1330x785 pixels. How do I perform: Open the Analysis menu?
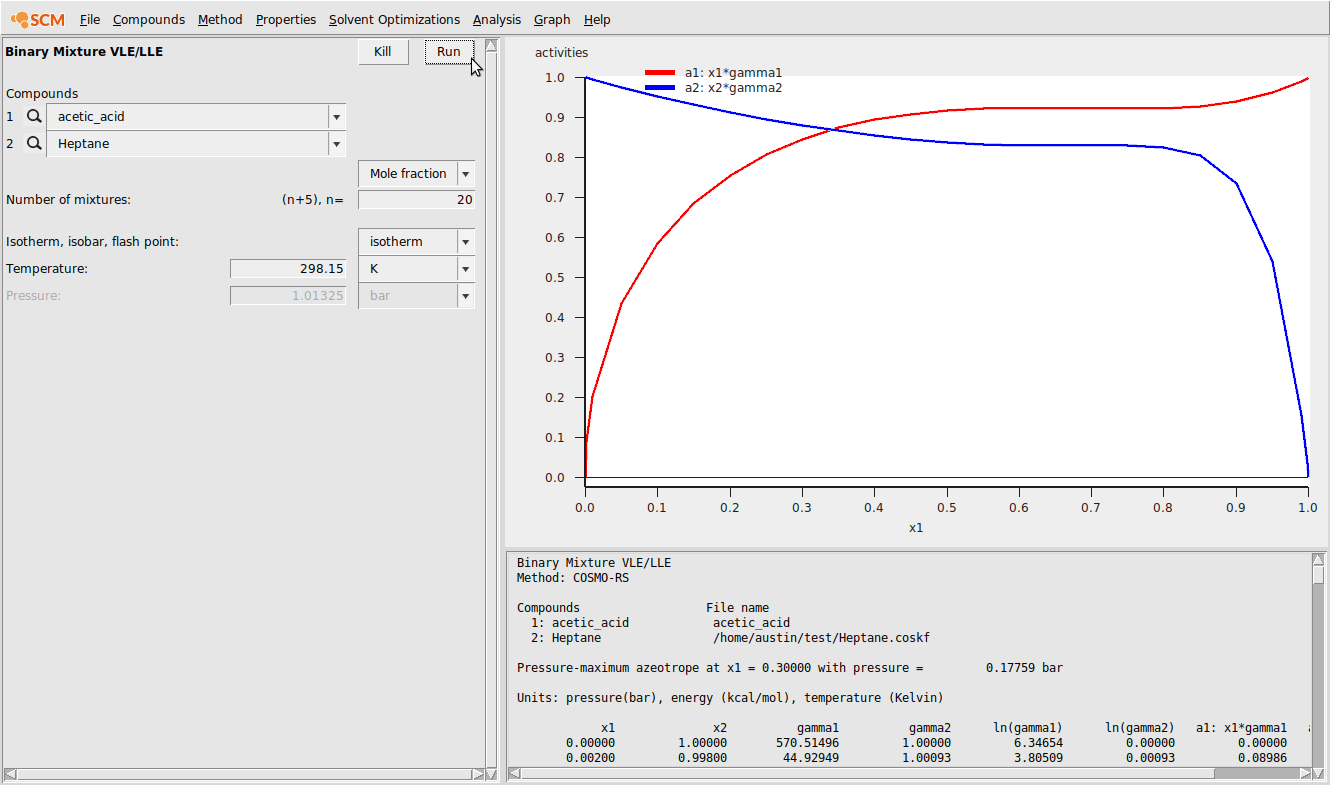(x=497, y=19)
